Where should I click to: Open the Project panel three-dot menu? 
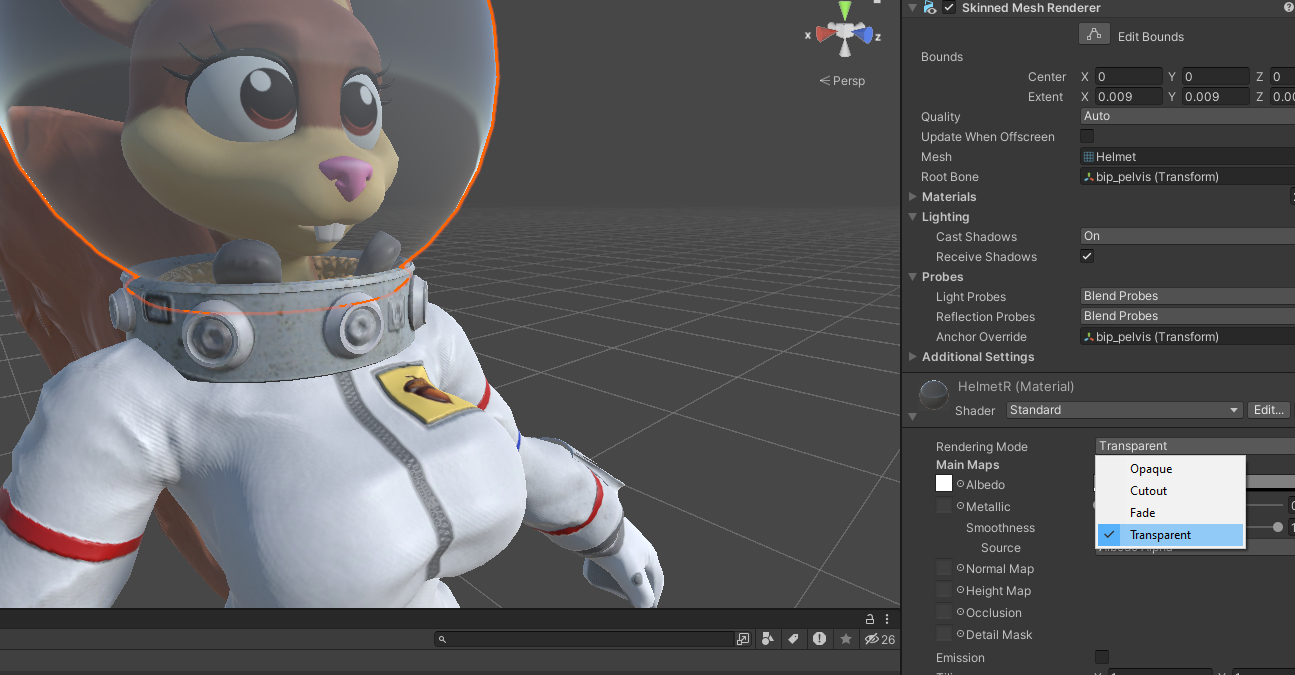(888, 619)
